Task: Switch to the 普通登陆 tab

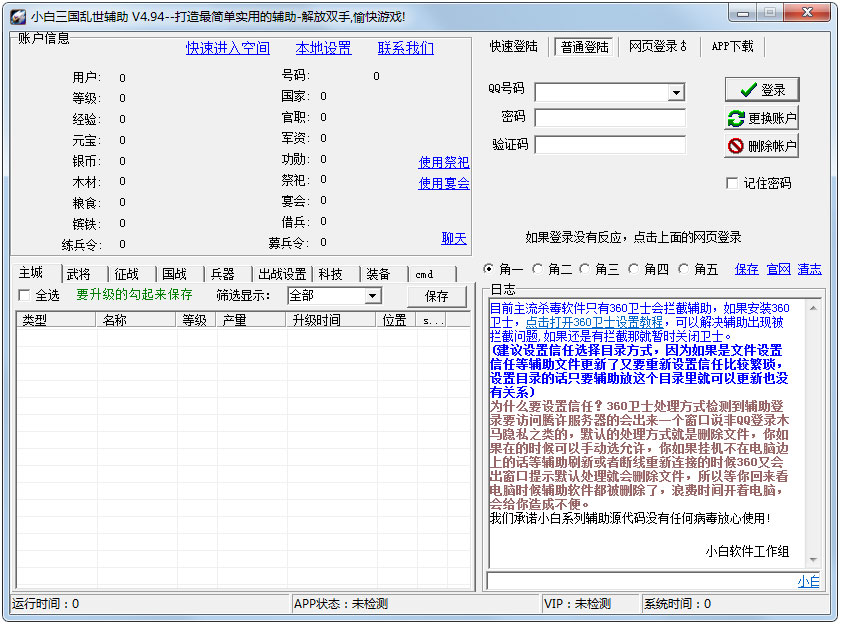Action: click(584, 47)
